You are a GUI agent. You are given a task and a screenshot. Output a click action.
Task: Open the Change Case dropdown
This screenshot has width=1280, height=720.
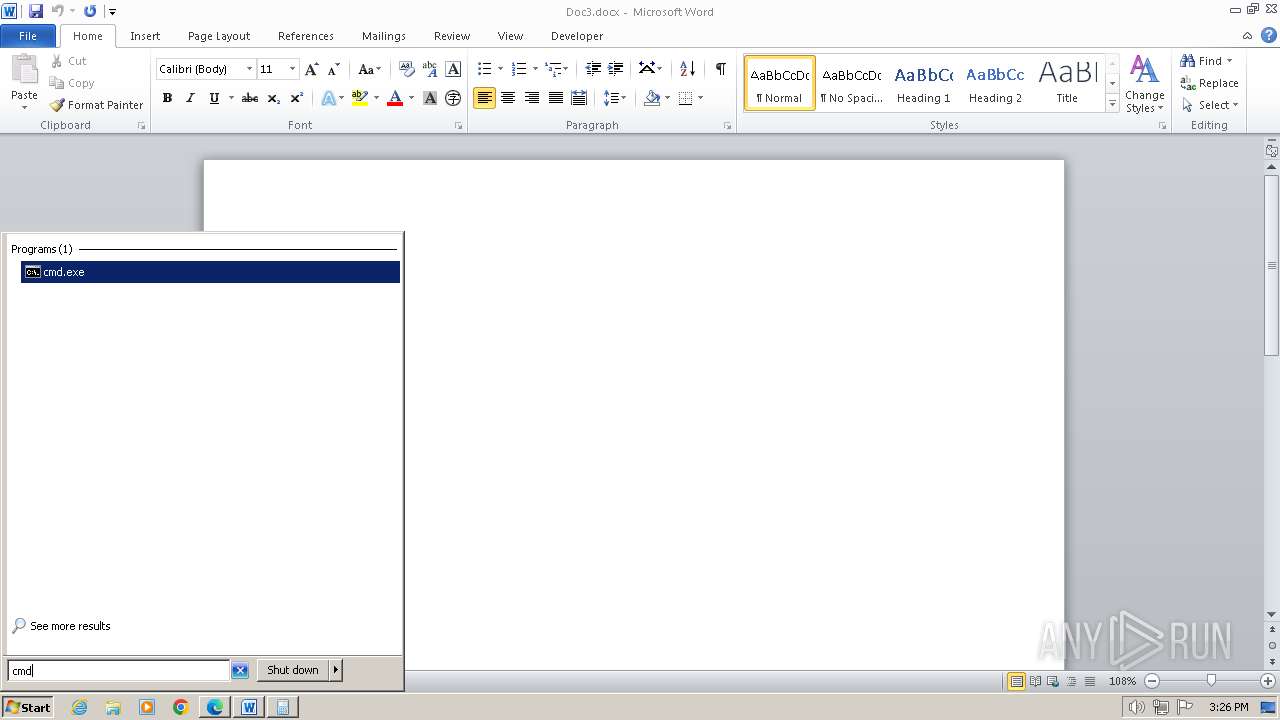coord(369,69)
